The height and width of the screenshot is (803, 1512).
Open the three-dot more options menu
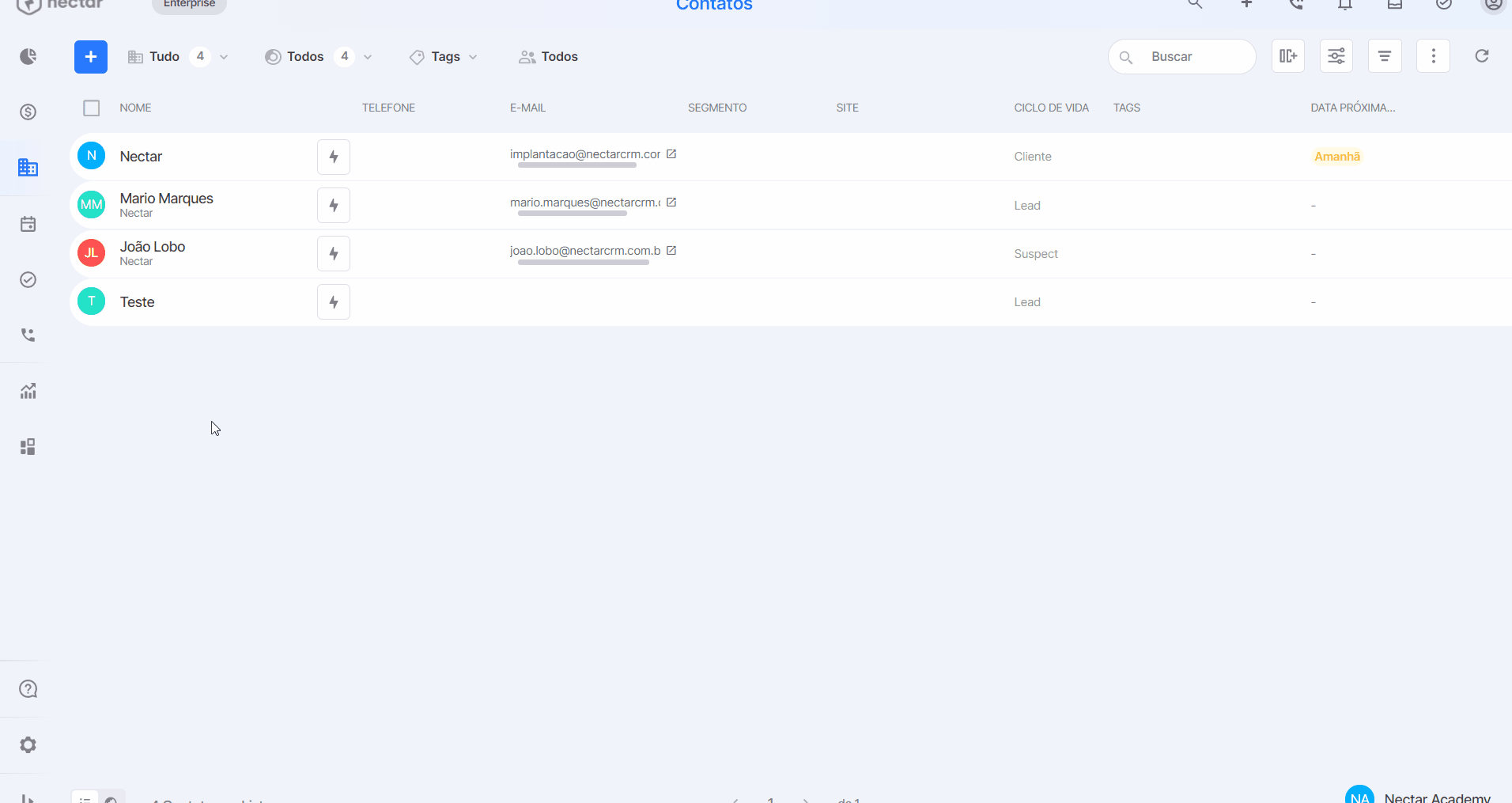1433,56
